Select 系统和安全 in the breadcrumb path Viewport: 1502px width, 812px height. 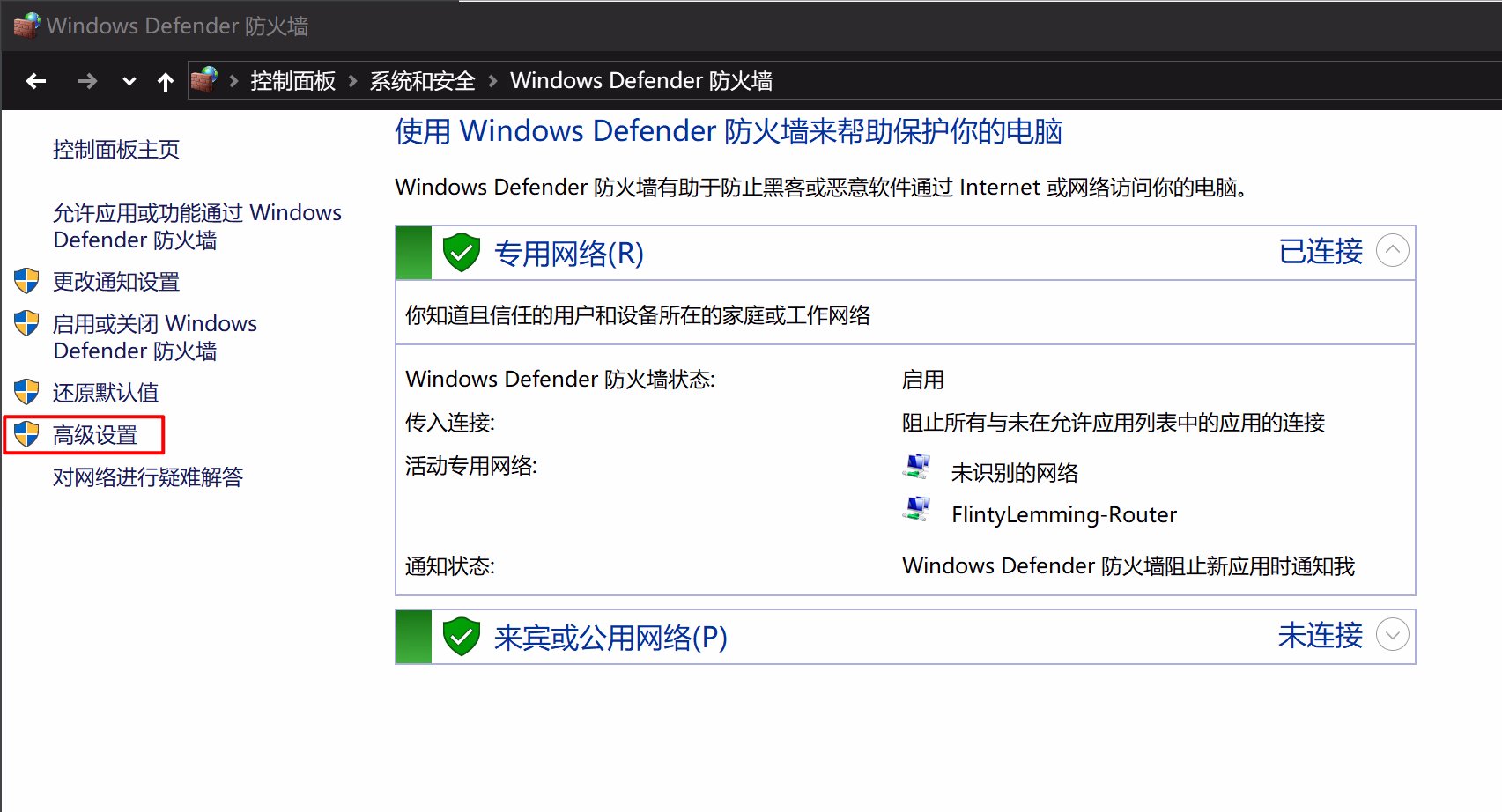tap(422, 81)
